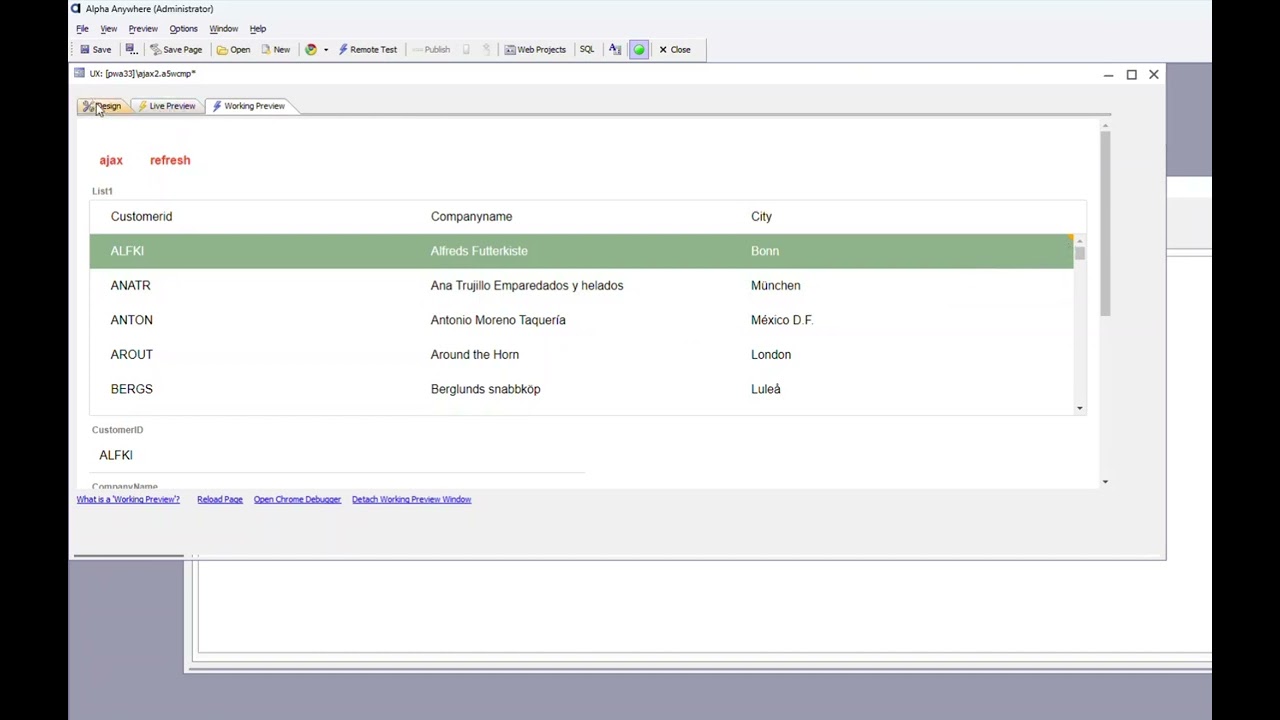The image size is (1280, 720).
Task: Click the city cell Luleå
Action: 766,389
